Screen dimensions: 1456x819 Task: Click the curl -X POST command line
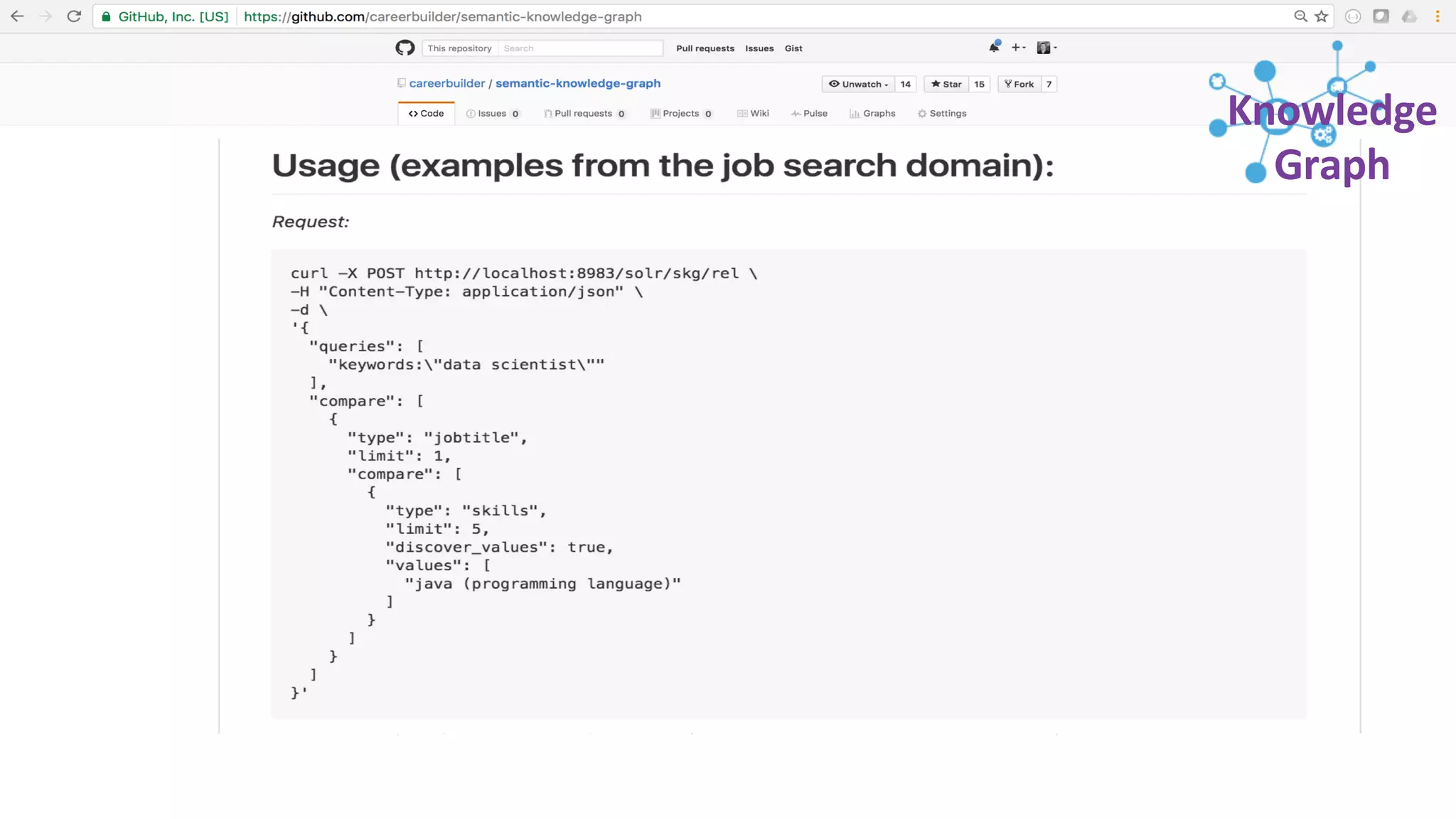coord(524,274)
